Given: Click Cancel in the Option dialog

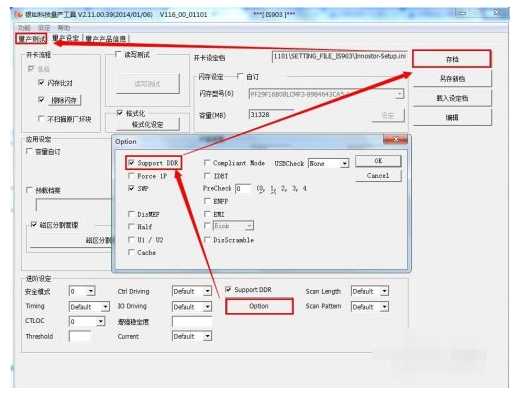Looking at the screenshot, I should pyautogui.click(x=378, y=176).
